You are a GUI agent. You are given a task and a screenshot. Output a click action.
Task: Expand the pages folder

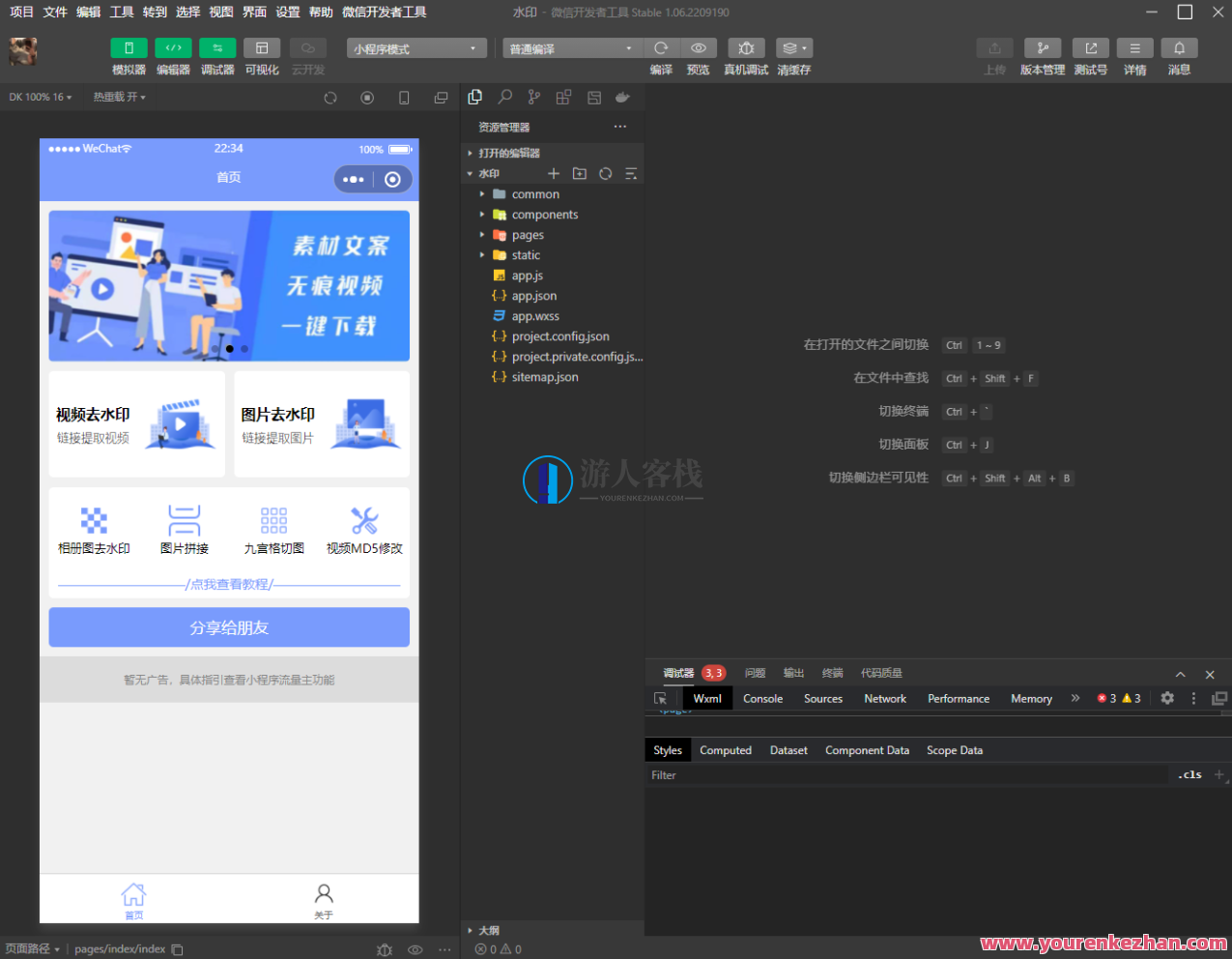[527, 234]
